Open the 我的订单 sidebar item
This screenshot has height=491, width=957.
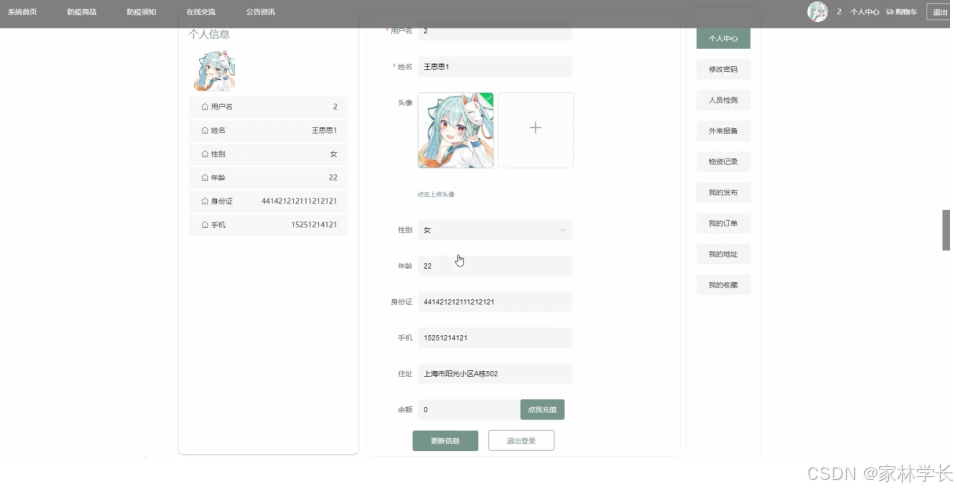723,224
